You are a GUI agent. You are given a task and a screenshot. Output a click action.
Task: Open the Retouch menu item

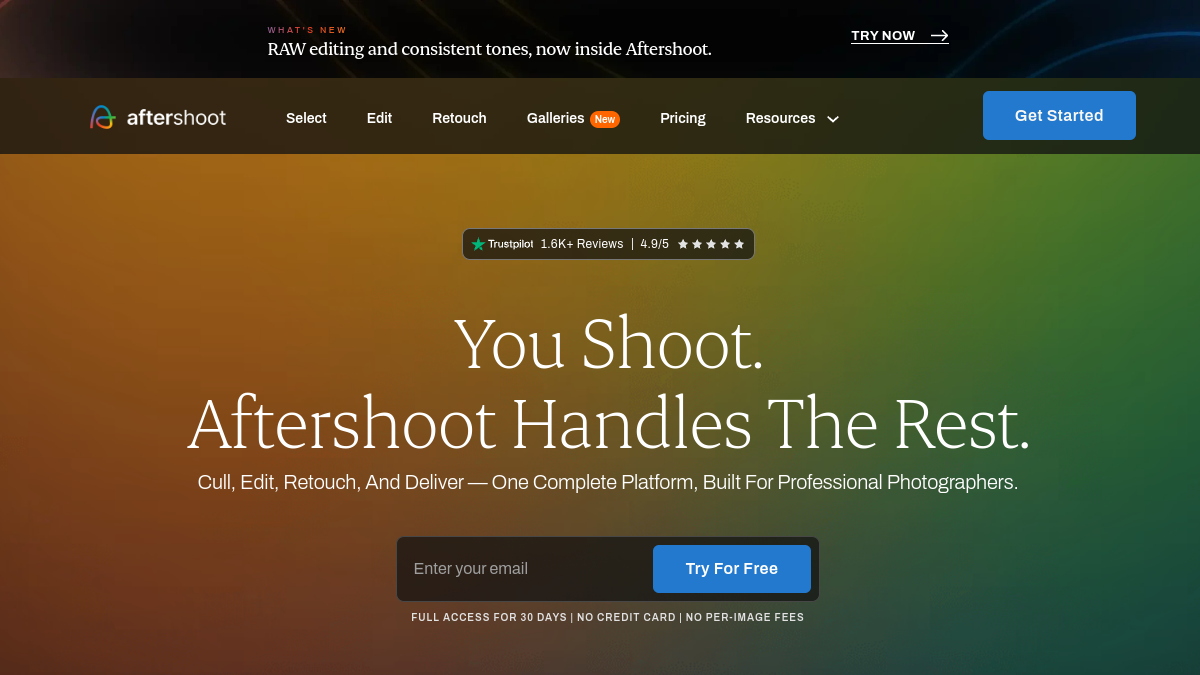[459, 118]
